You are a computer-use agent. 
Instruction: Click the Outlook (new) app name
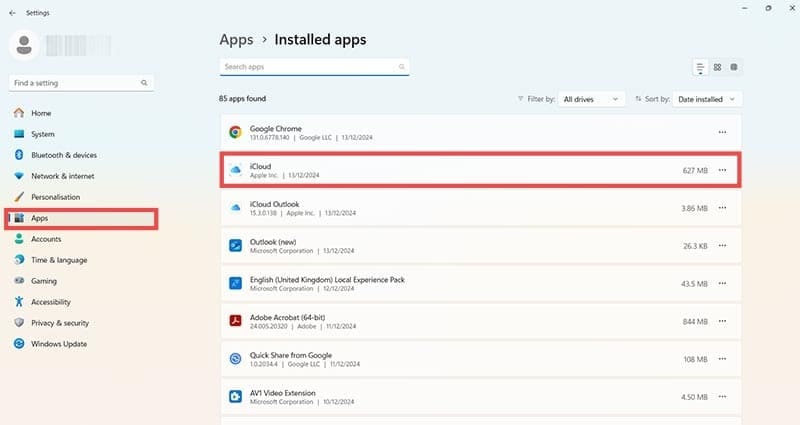tap(273, 242)
